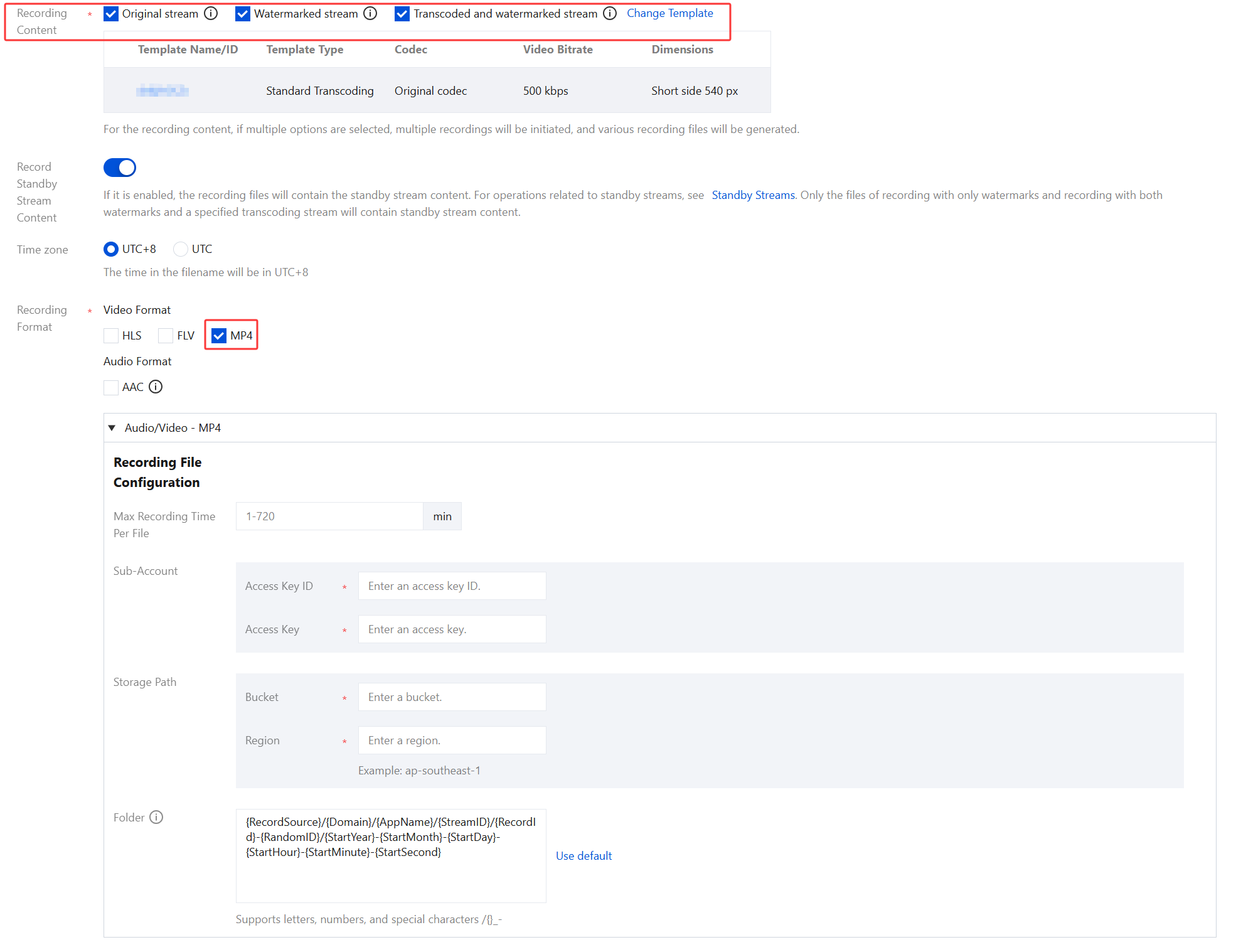Open the Standby Streams documentation link
This screenshot has width=1236, height=952.
pos(753,195)
